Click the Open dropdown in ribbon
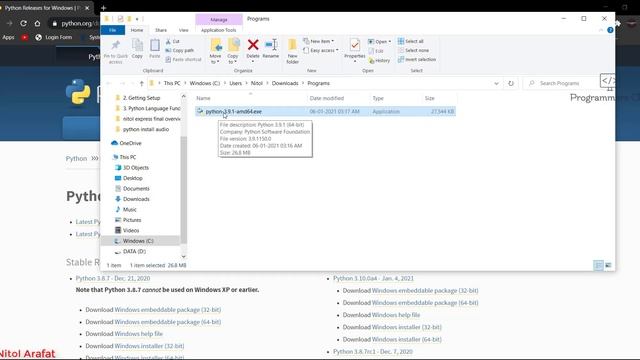The image size is (640, 360). 380,42
